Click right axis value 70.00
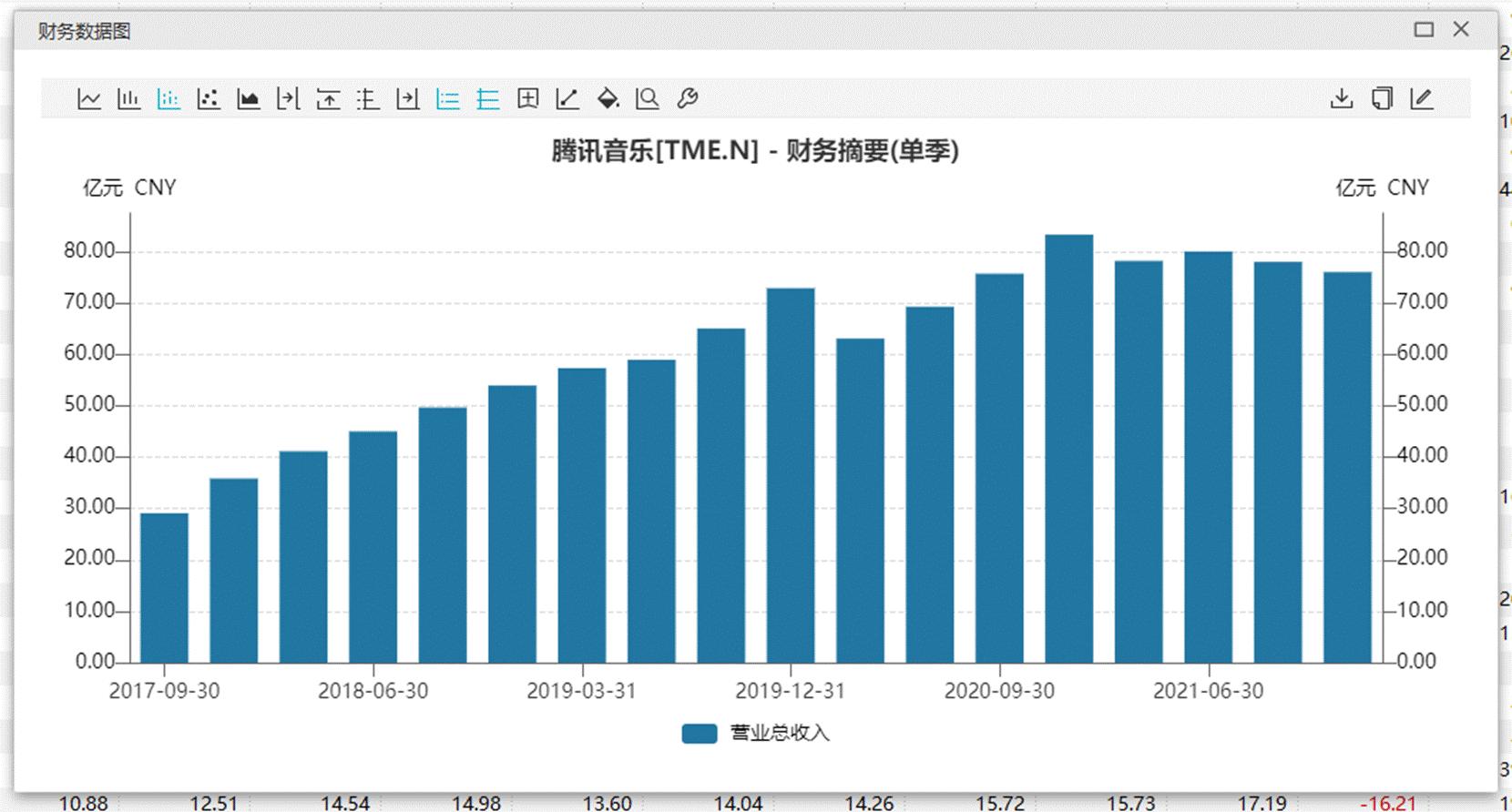1512x812 pixels. click(1423, 301)
